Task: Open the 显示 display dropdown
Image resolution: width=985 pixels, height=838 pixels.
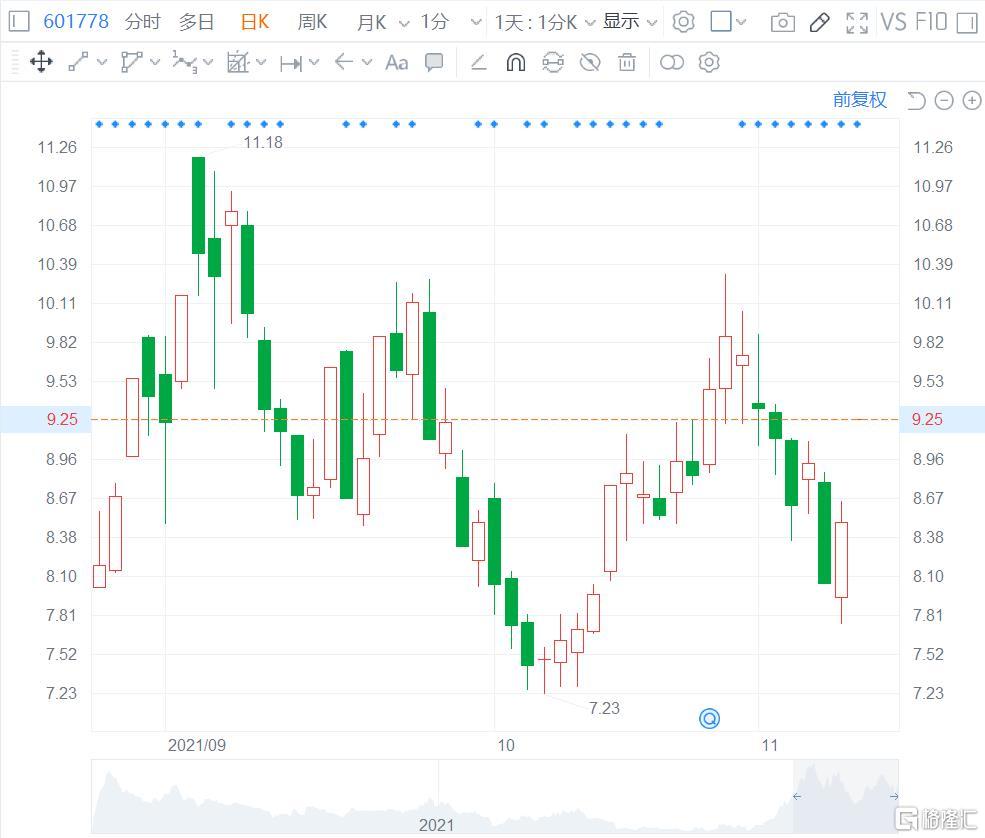Action: (x=629, y=22)
